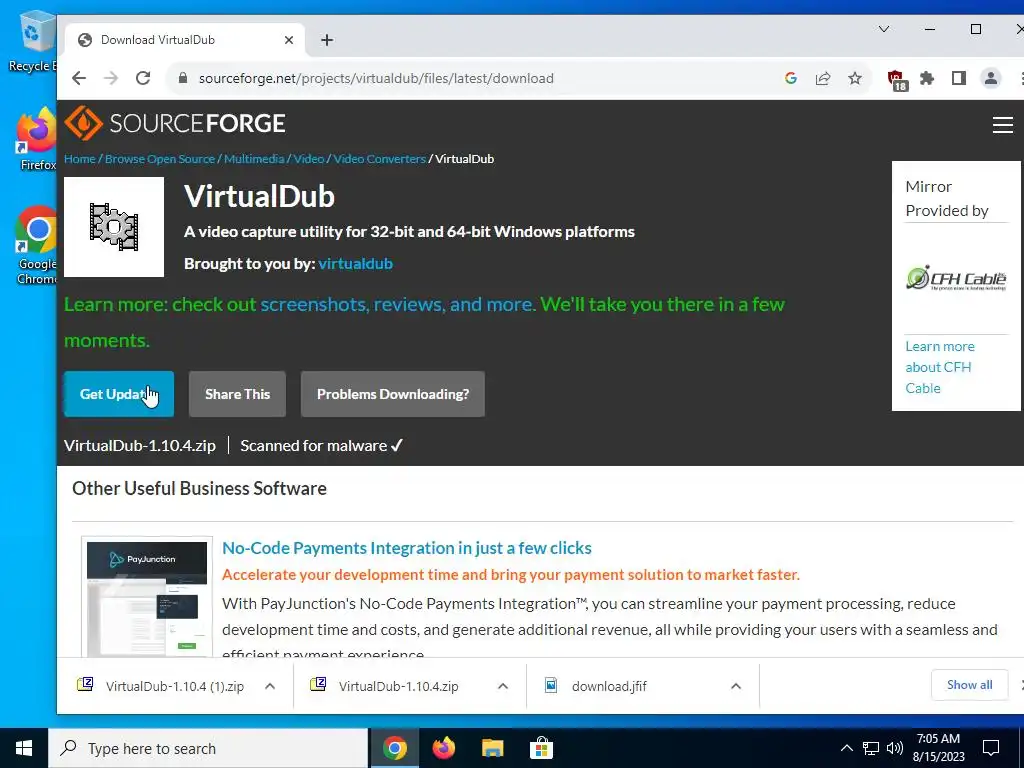Click VirtualDub-1.10.4.zip file name text
Viewport: 1024px width, 768px height.
[x=140, y=445]
